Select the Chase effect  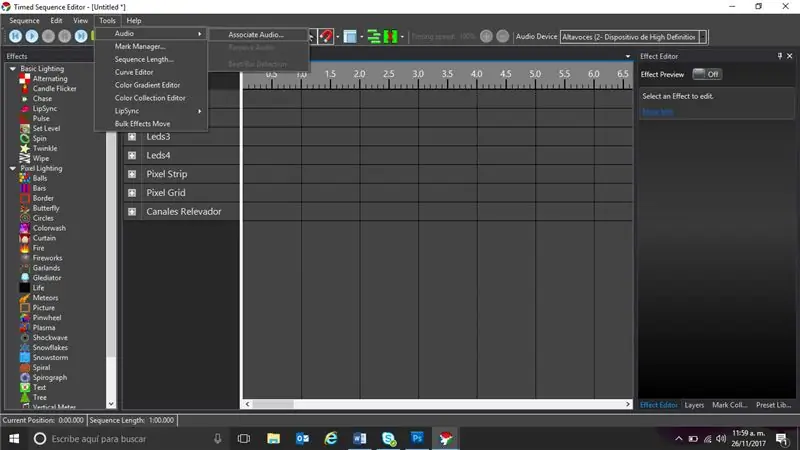coord(42,98)
